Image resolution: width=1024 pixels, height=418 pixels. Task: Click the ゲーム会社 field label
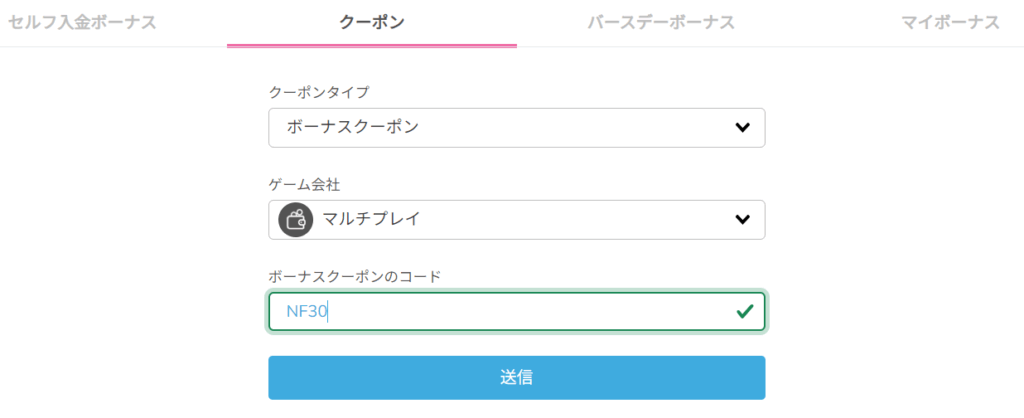pos(306,184)
